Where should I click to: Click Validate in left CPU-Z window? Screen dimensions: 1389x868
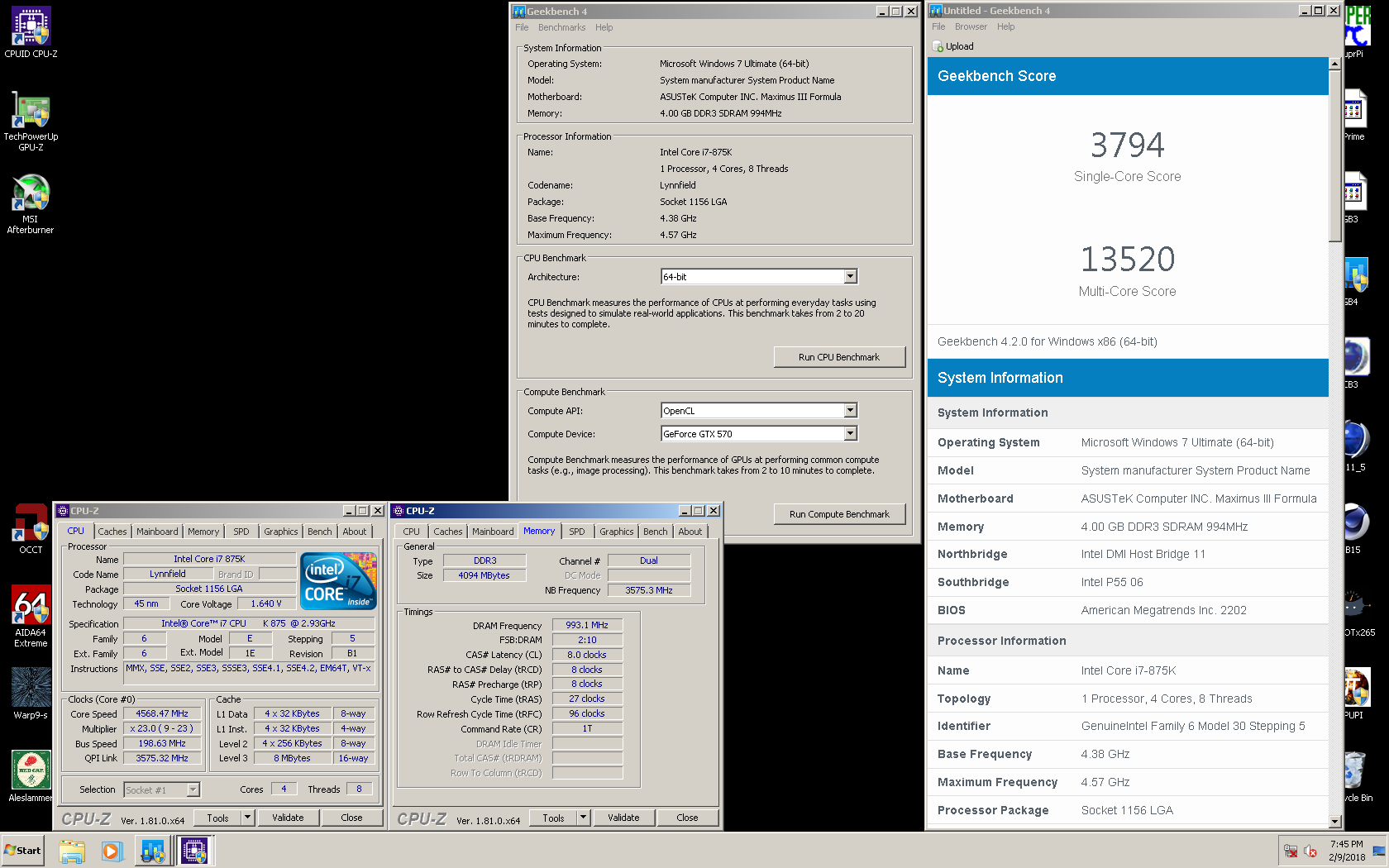(x=288, y=818)
